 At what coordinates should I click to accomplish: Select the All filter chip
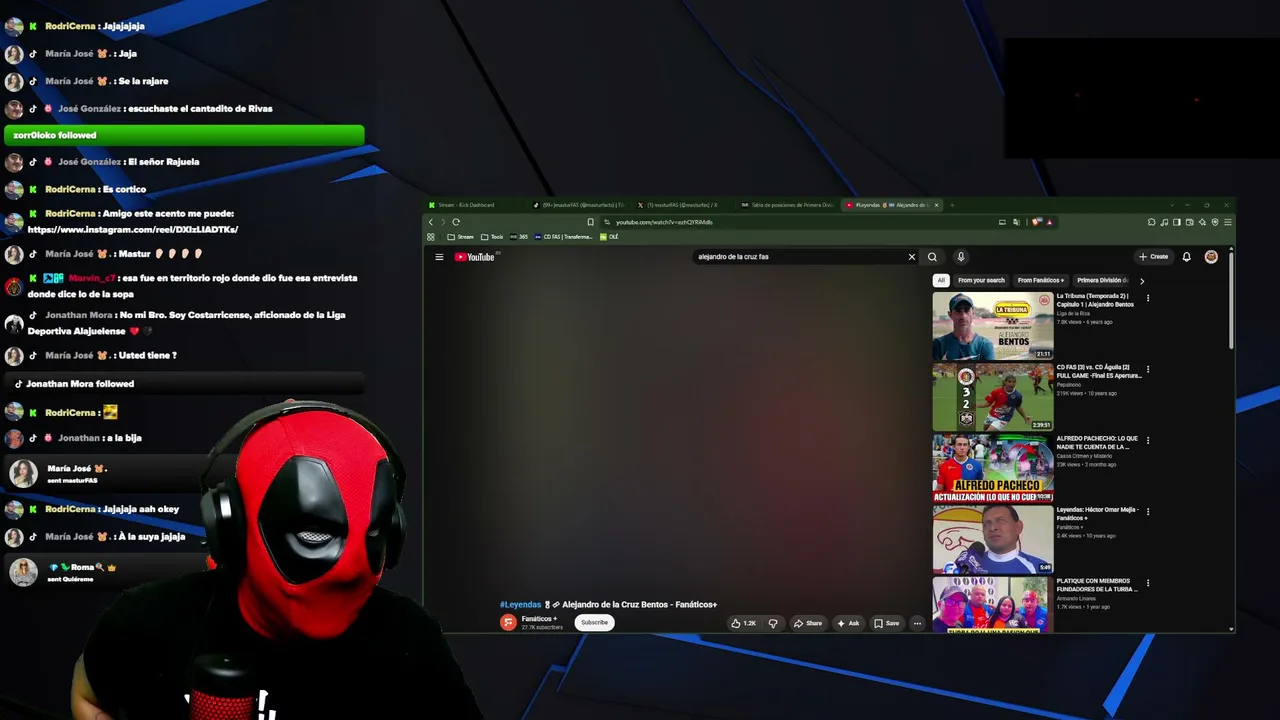point(940,280)
